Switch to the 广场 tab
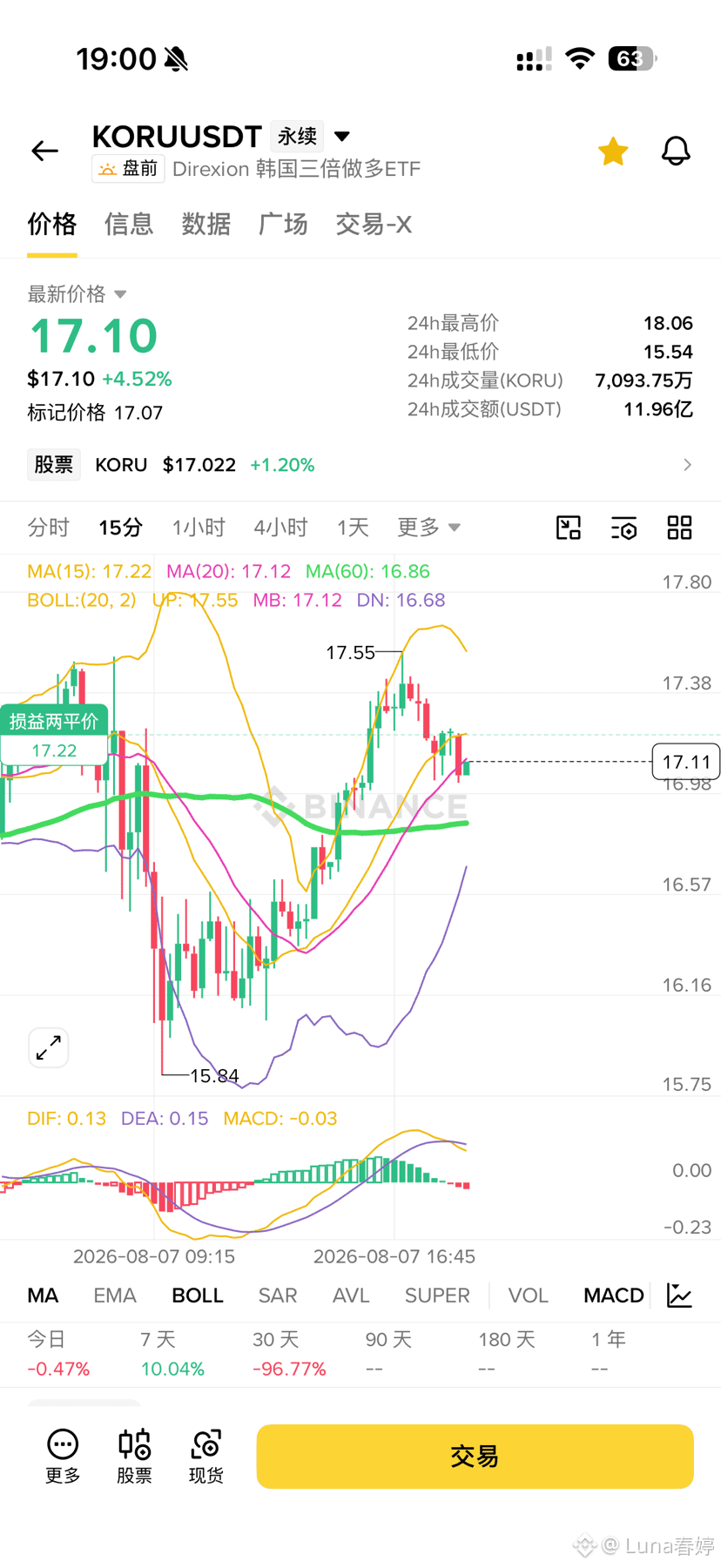 (x=283, y=225)
